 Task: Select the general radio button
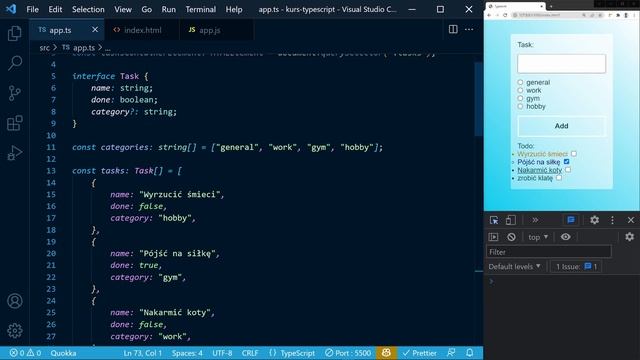point(520,82)
